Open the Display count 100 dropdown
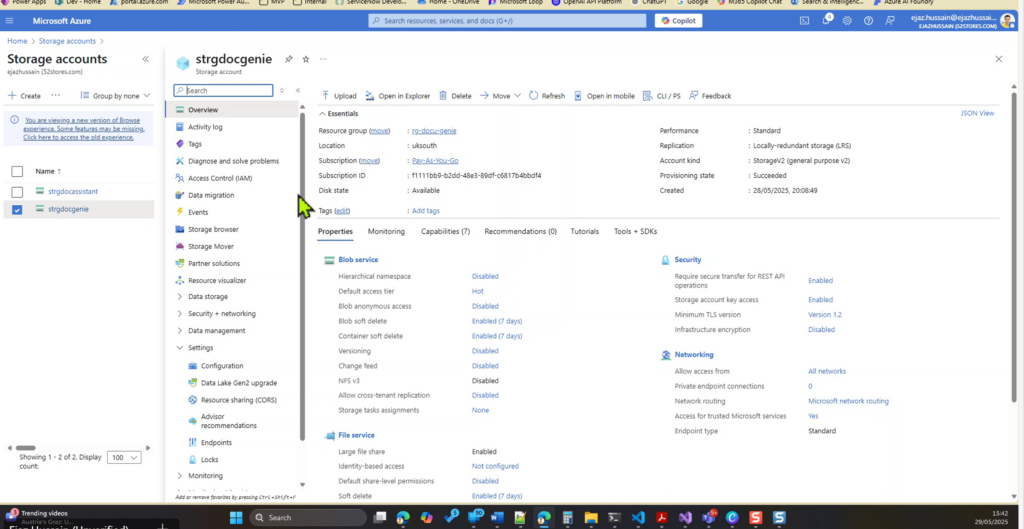The height and width of the screenshot is (529, 1024). [x=125, y=458]
